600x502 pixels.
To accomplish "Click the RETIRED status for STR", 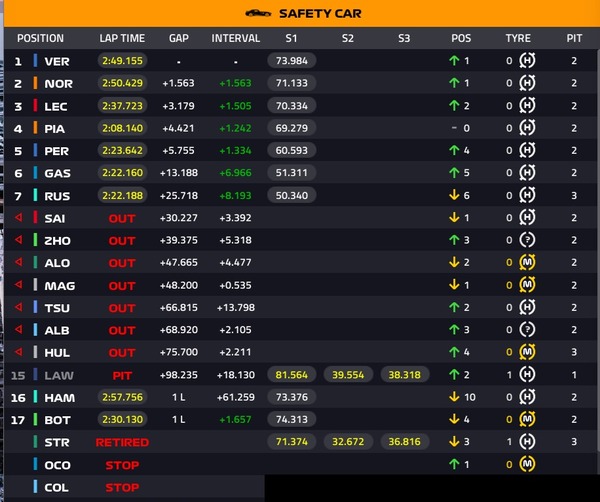I will 122,442.
